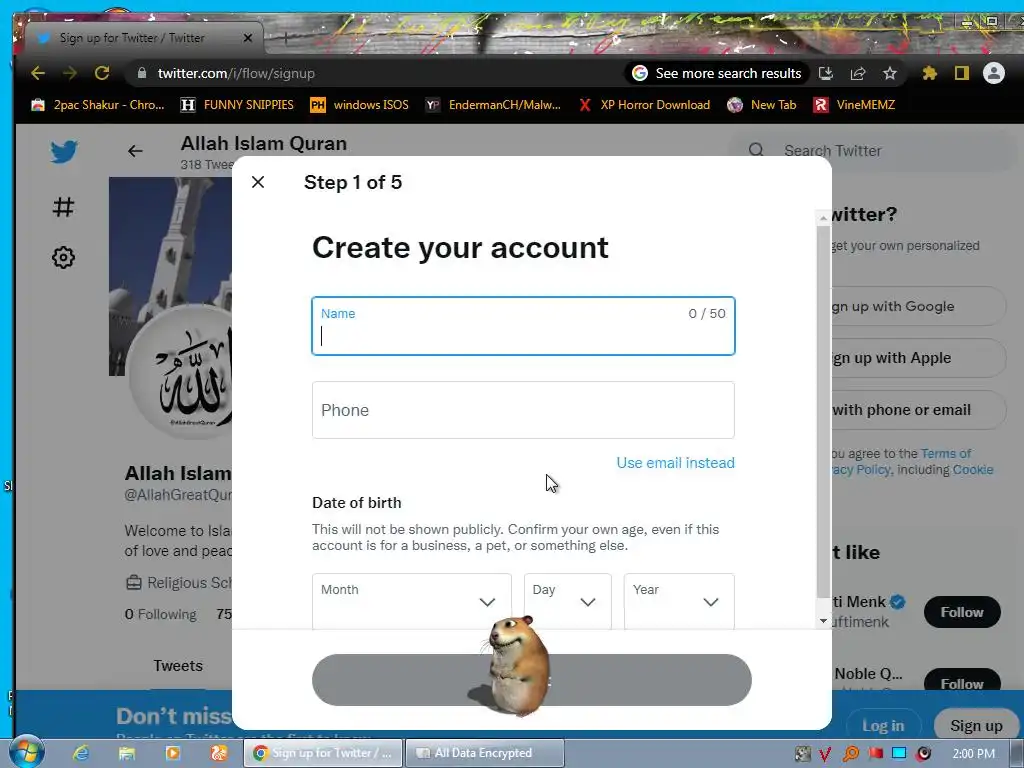Screen dimensions: 1024x768
Task: Click Sign up with Google button
Action: (x=918, y=306)
